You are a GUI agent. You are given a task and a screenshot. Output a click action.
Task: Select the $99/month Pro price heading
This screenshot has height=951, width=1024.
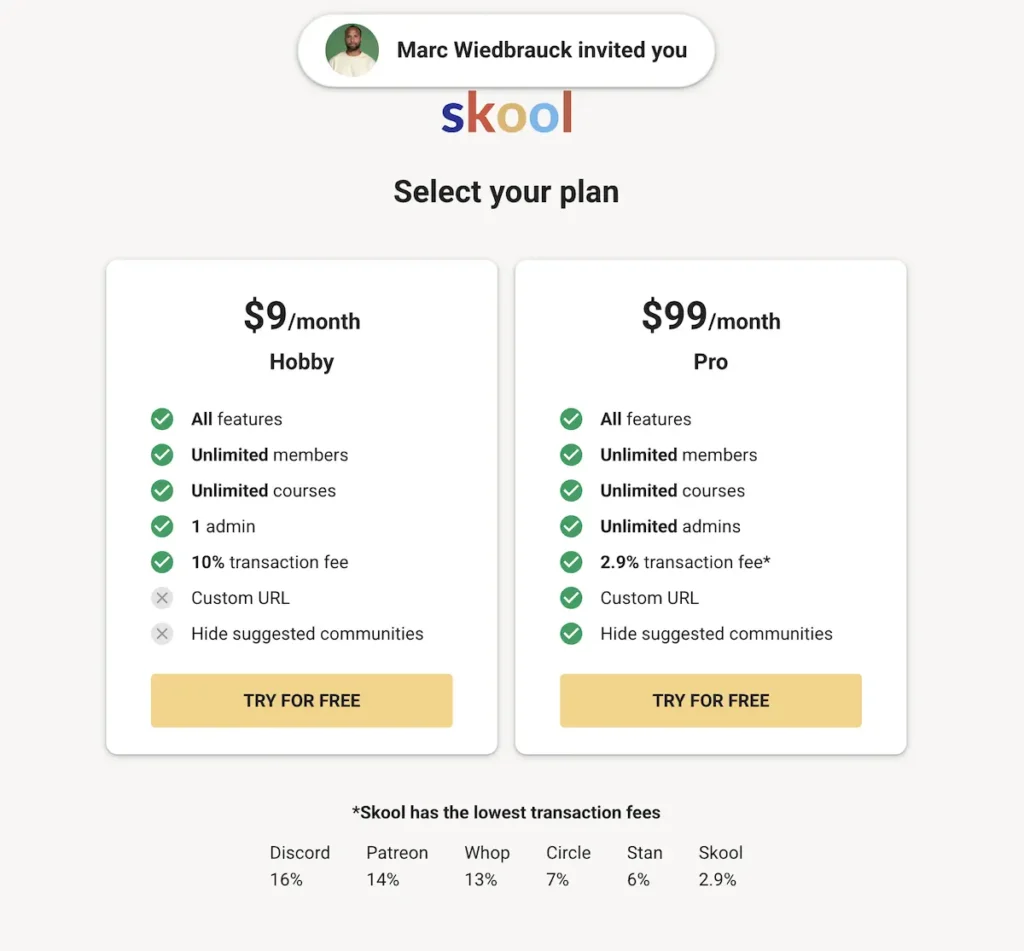coord(711,317)
